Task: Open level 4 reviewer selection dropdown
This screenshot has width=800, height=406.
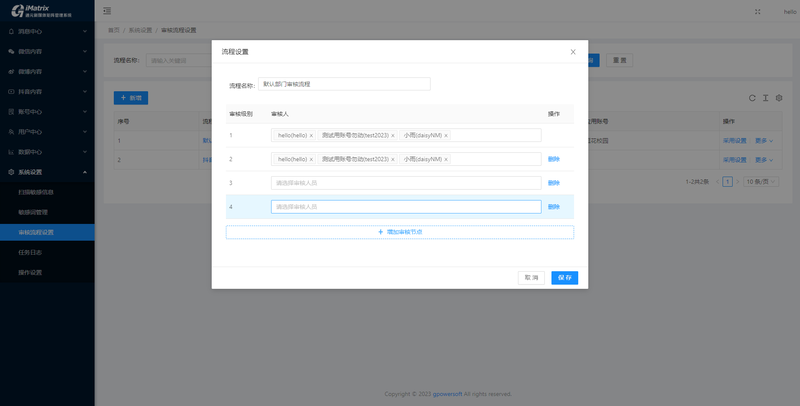Action: point(405,207)
